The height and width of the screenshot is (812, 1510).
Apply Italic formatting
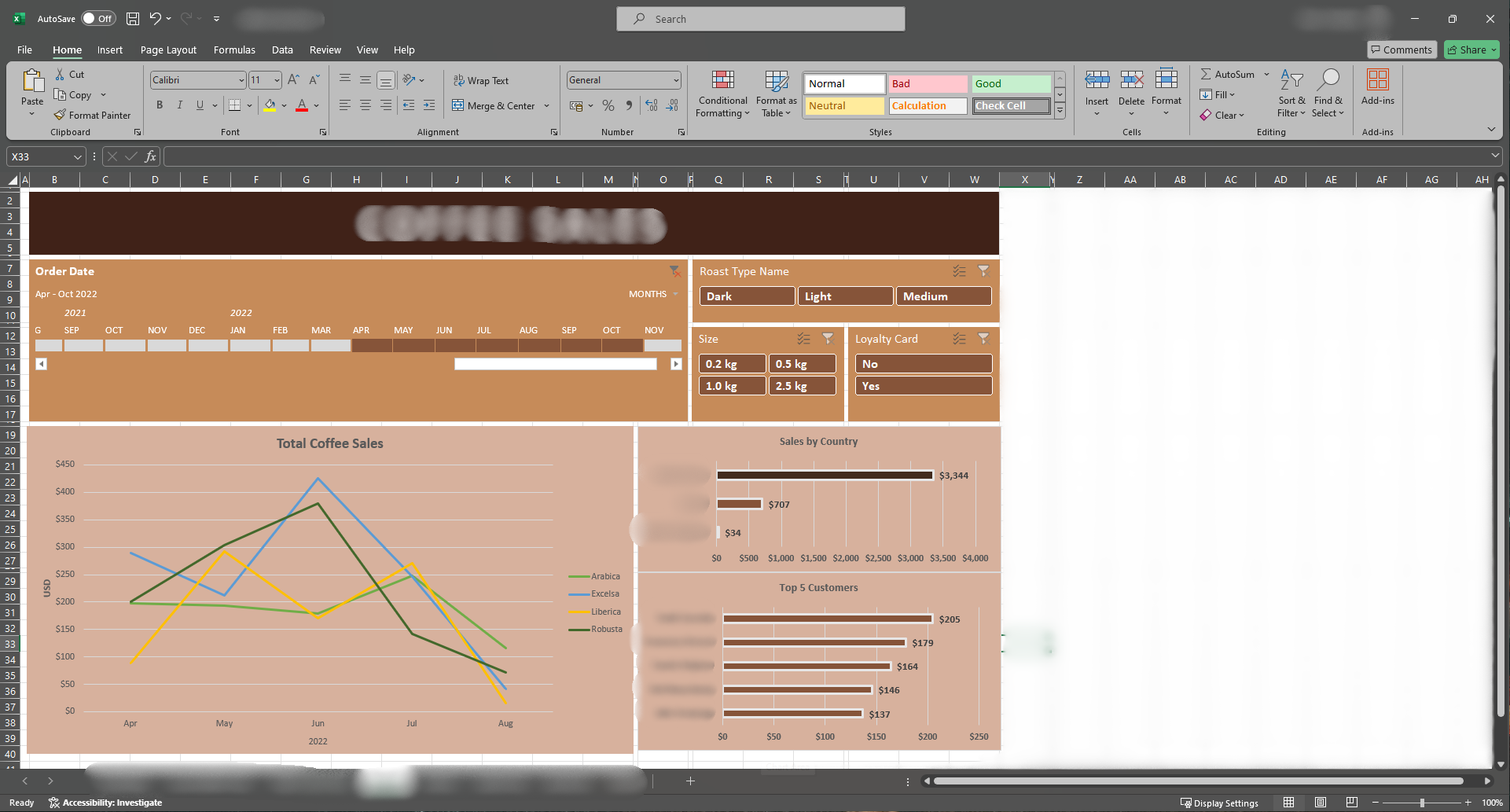coord(180,105)
